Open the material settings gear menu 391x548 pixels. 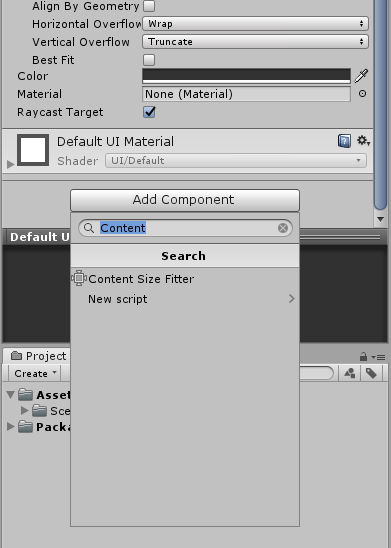pos(363,141)
